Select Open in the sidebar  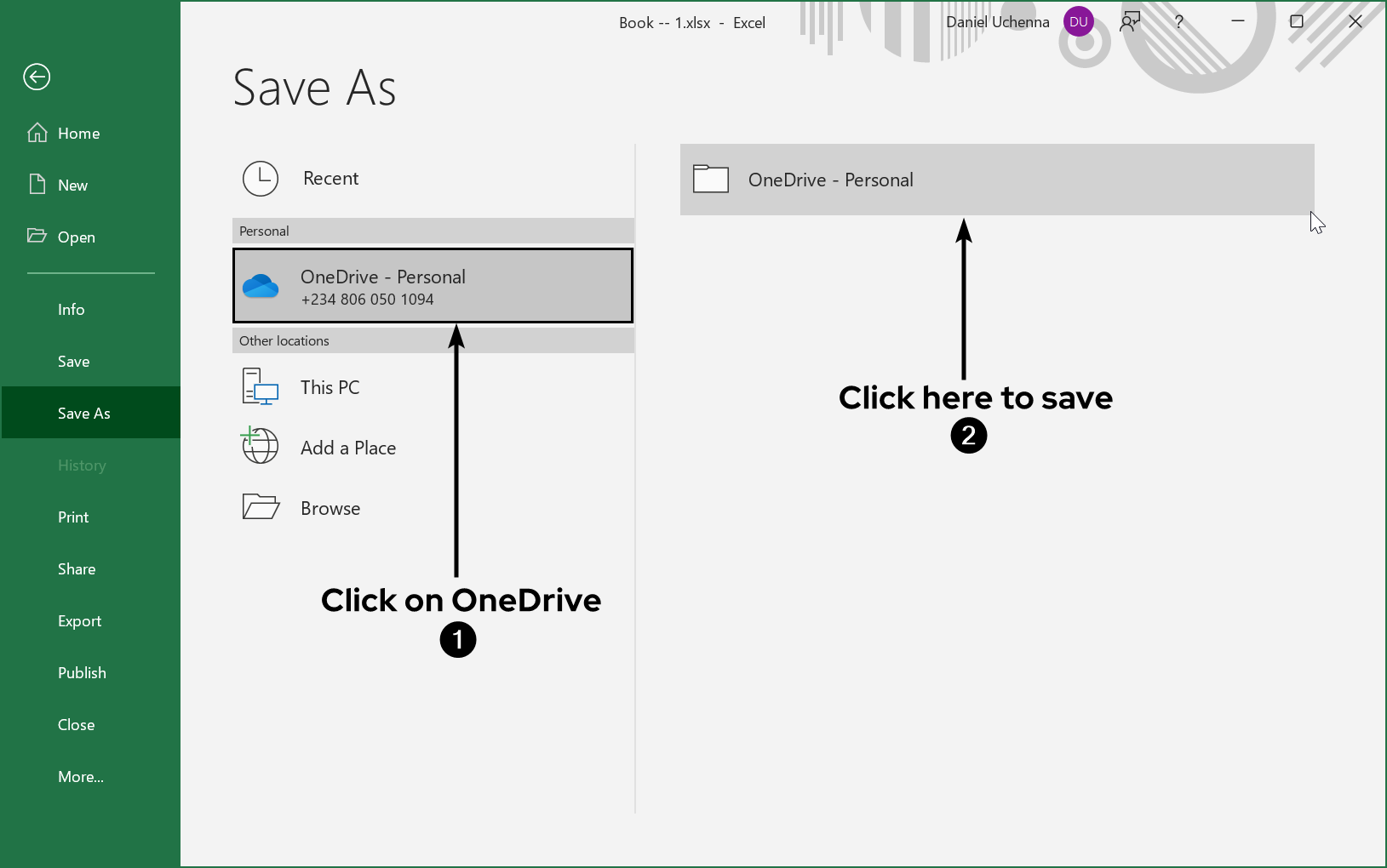coord(76,237)
